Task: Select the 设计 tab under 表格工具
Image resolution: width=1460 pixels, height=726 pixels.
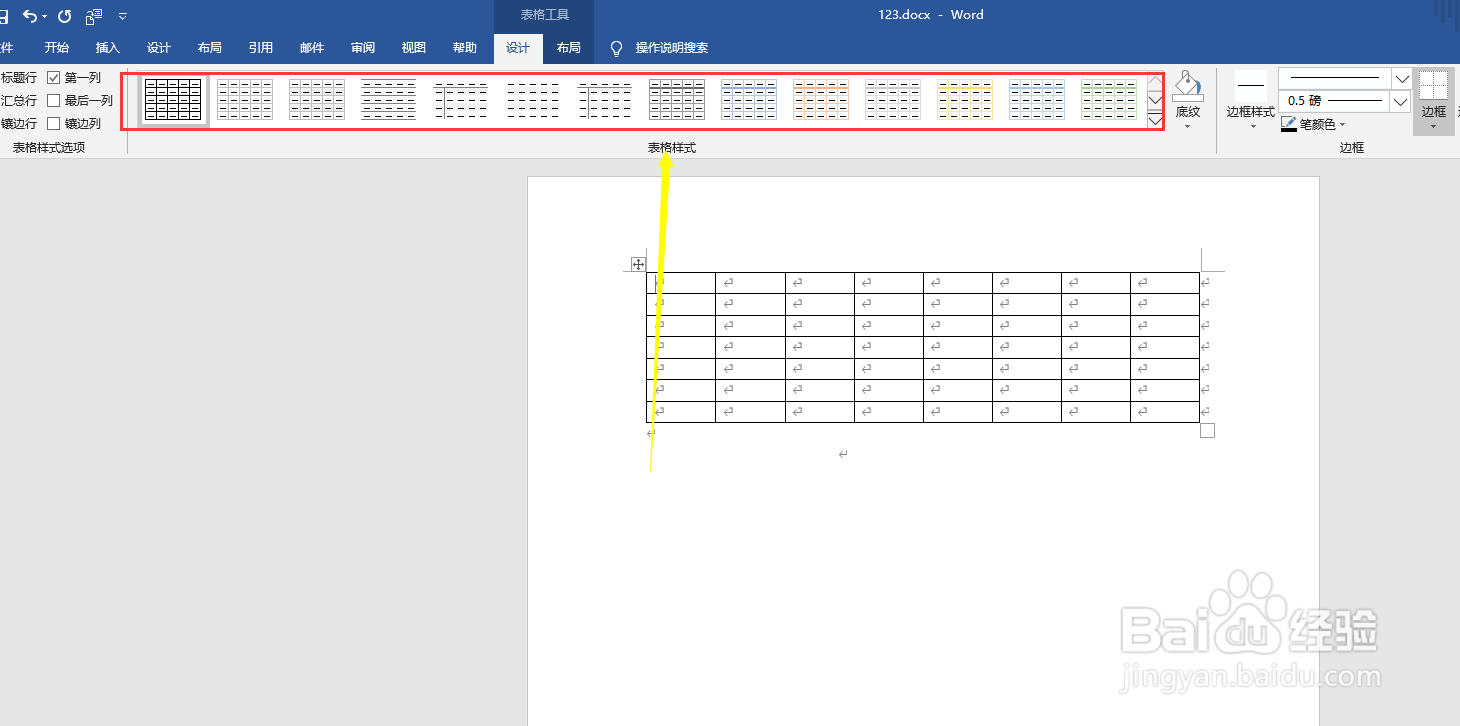Action: coord(518,48)
